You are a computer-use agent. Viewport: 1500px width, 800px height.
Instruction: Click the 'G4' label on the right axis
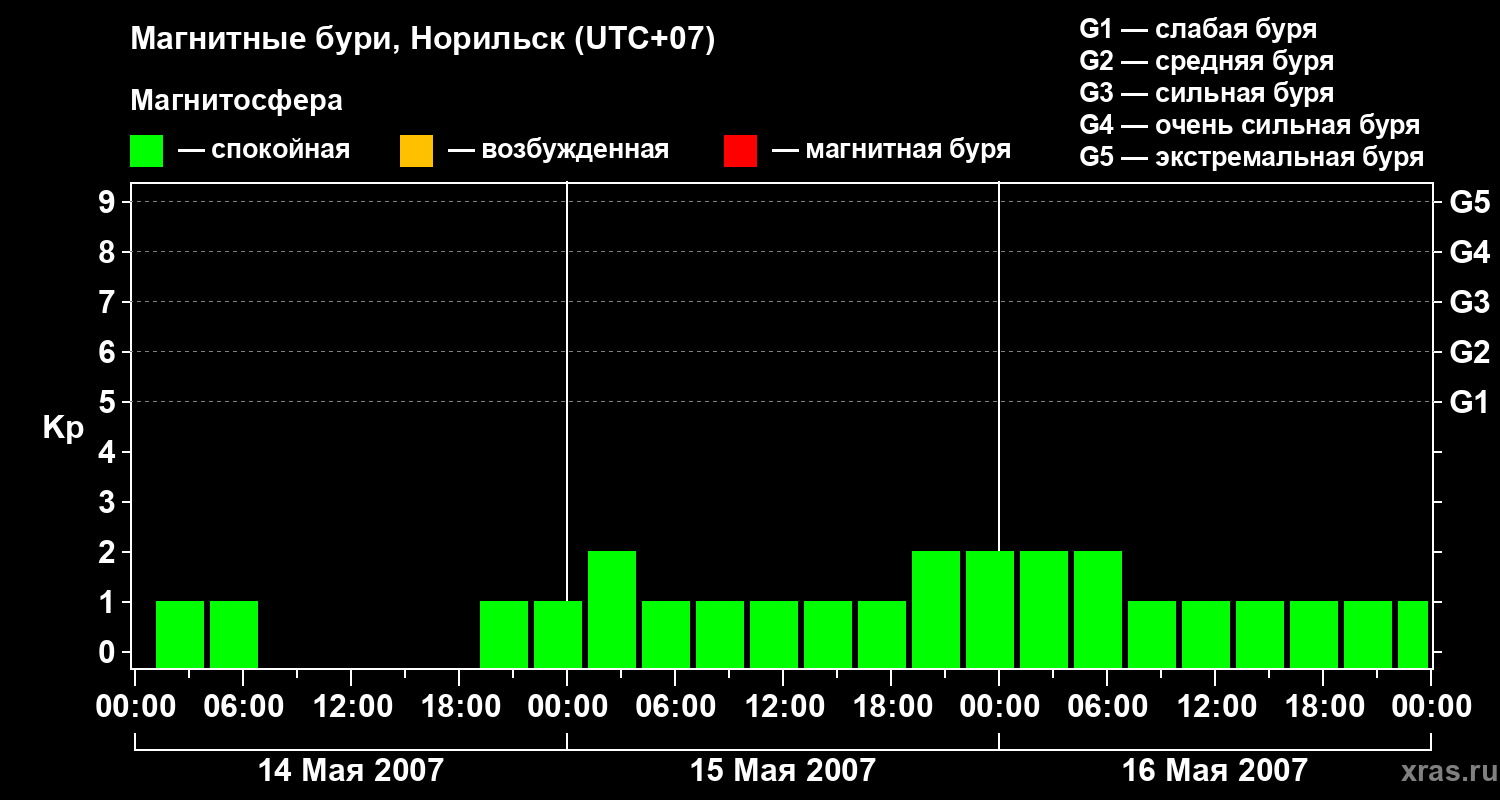coord(1469,252)
